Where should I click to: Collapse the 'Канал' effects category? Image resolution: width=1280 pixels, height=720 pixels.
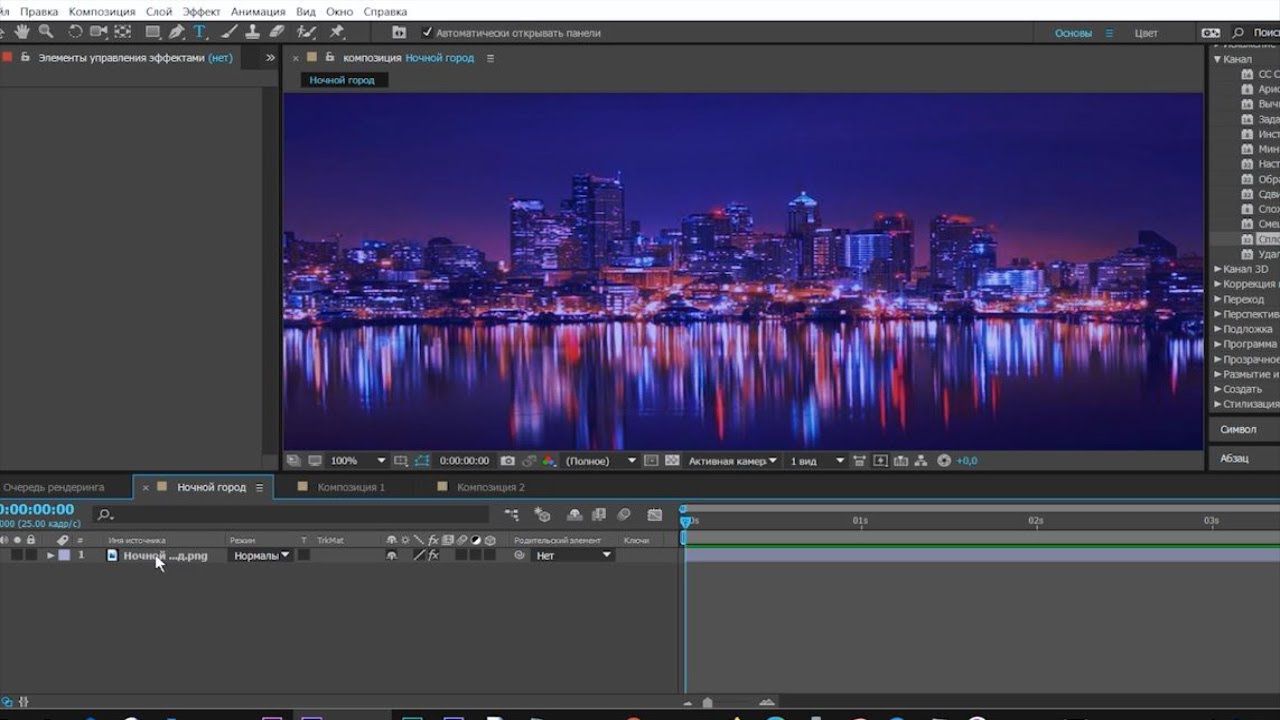coord(1218,59)
